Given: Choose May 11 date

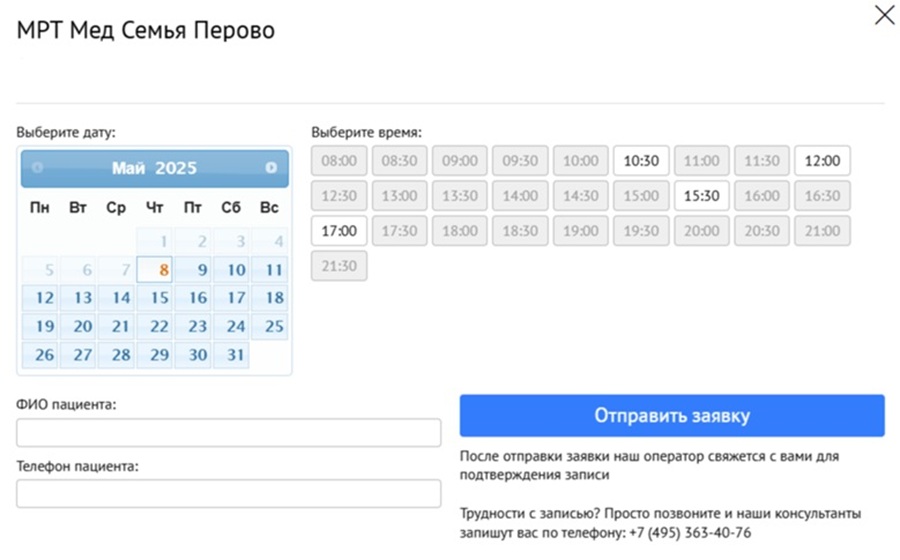Looking at the screenshot, I should coord(270,270).
